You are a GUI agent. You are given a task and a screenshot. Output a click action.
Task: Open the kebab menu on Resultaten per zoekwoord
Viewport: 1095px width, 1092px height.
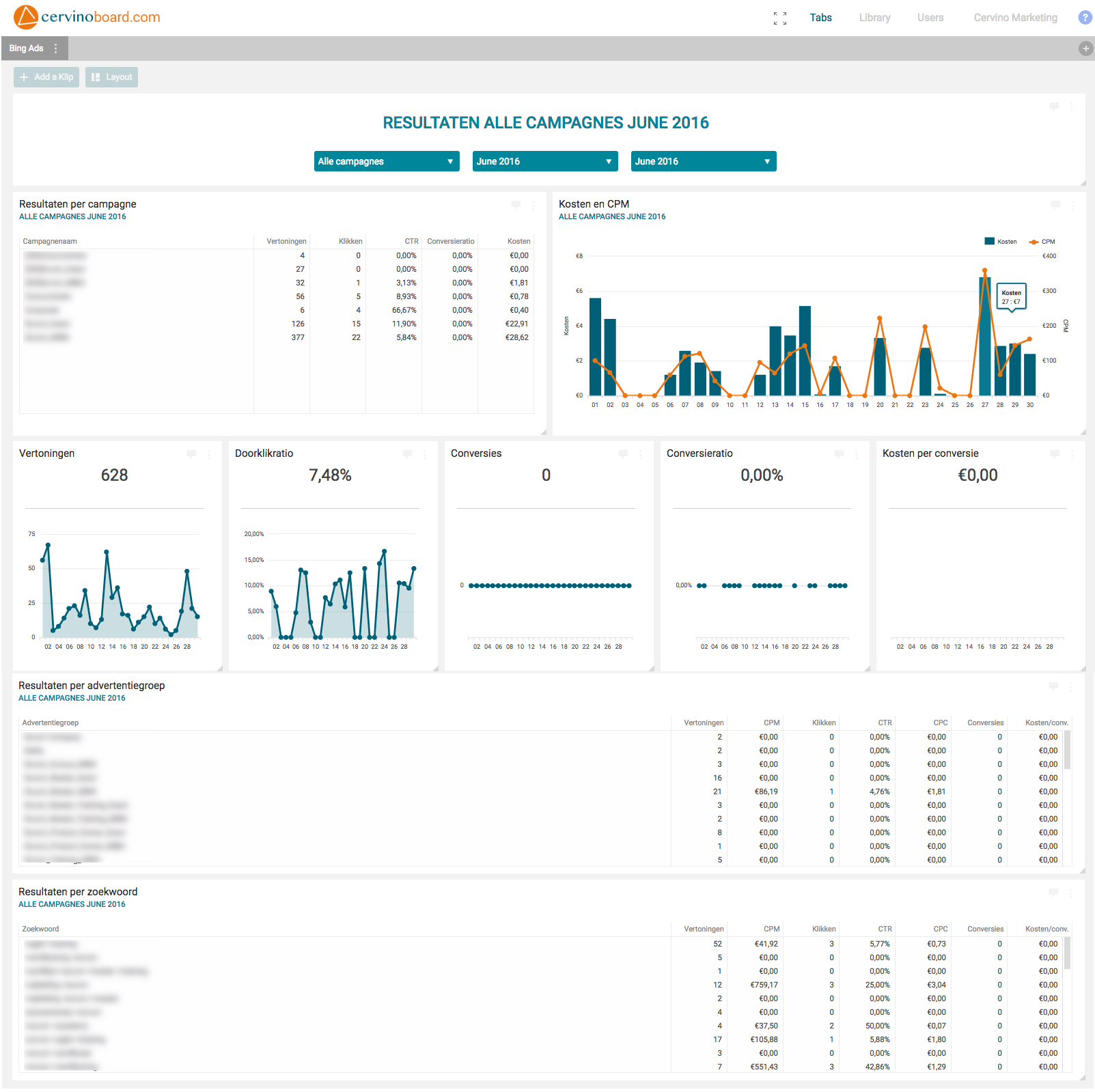click(x=1070, y=893)
